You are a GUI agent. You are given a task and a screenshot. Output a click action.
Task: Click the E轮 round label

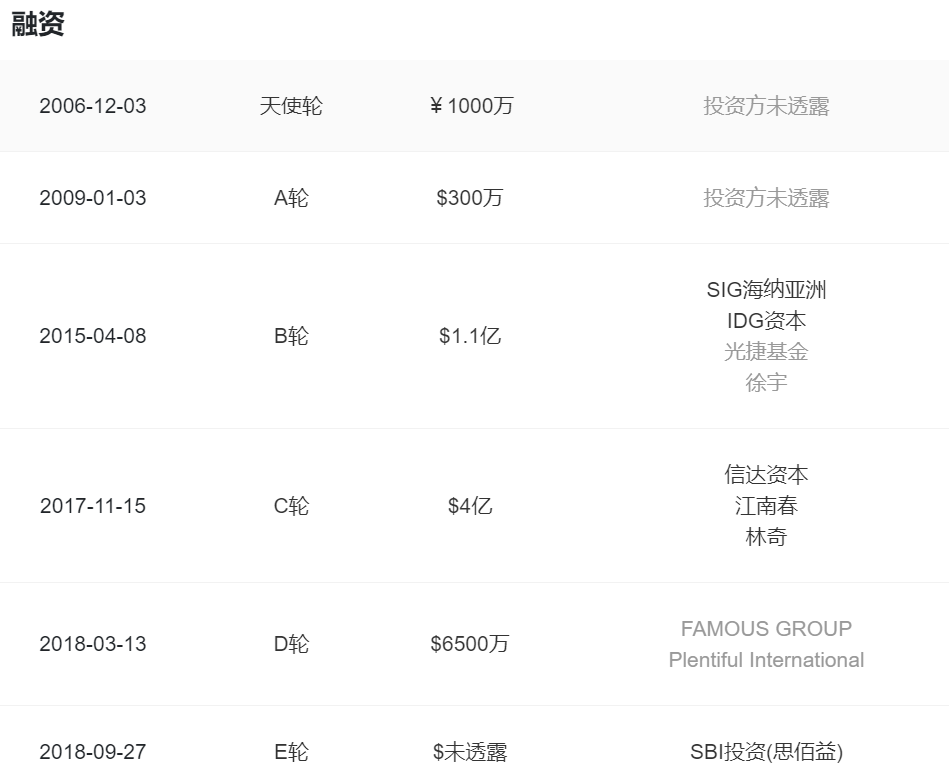(x=291, y=752)
